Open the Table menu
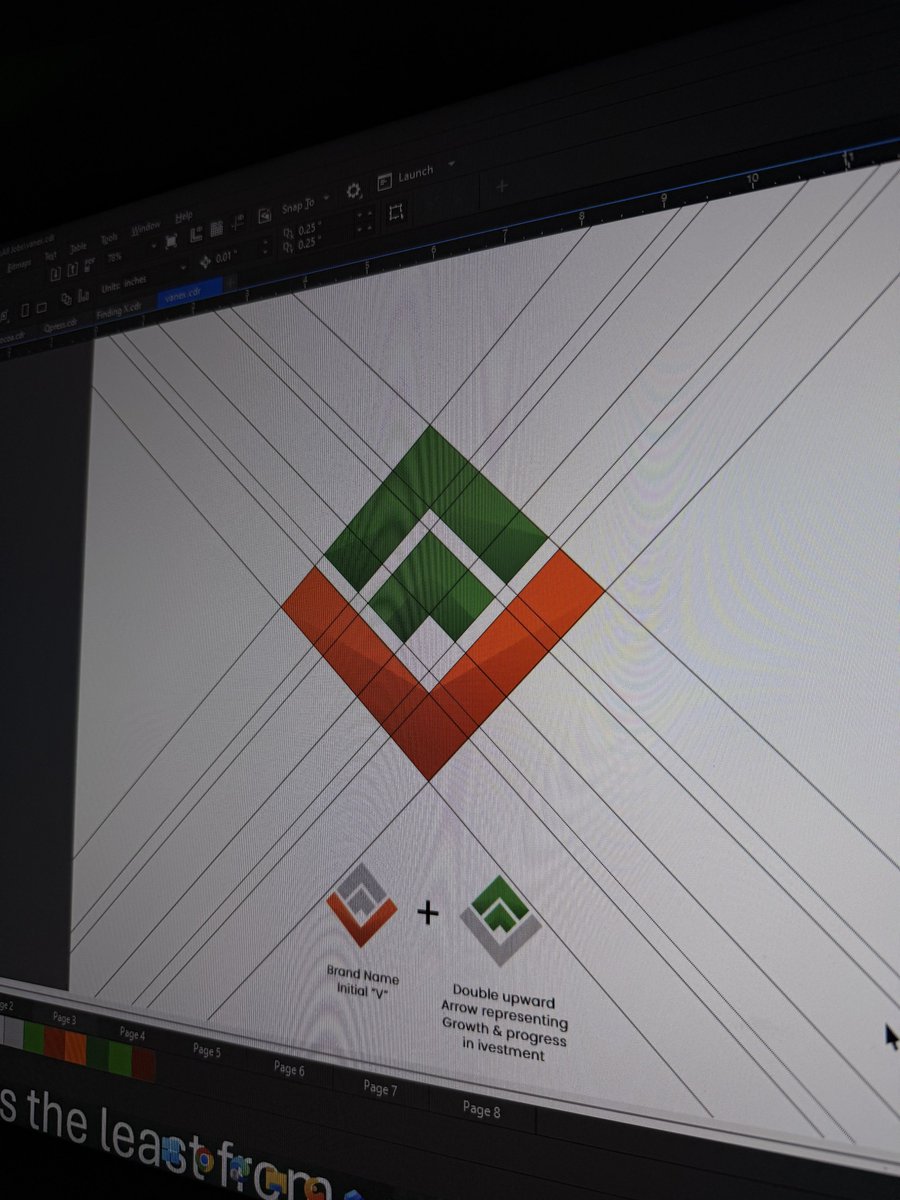The height and width of the screenshot is (1200, 900). [x=78, y=247]
